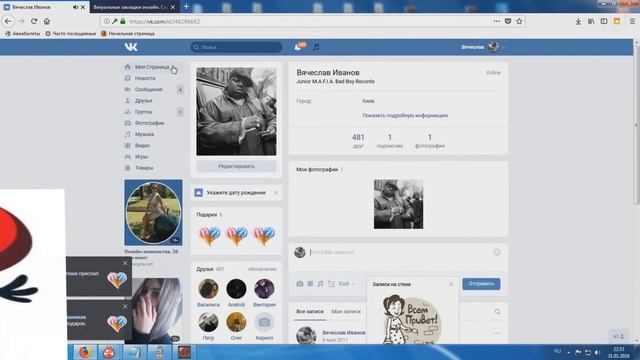
Task: Click the browser Back arrow
Action: [8, 21]
